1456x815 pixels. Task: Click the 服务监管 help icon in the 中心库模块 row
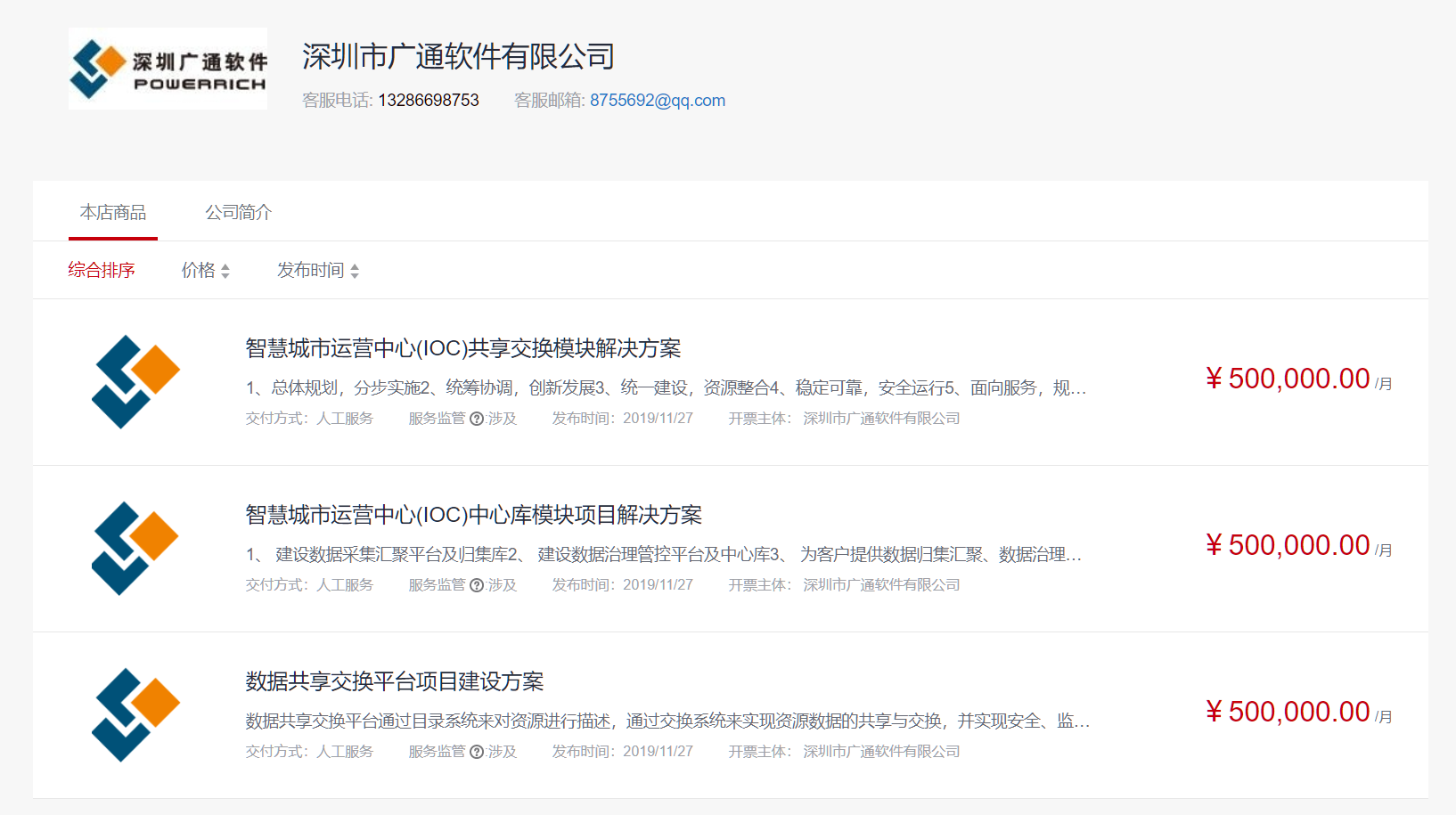[477, 585]
